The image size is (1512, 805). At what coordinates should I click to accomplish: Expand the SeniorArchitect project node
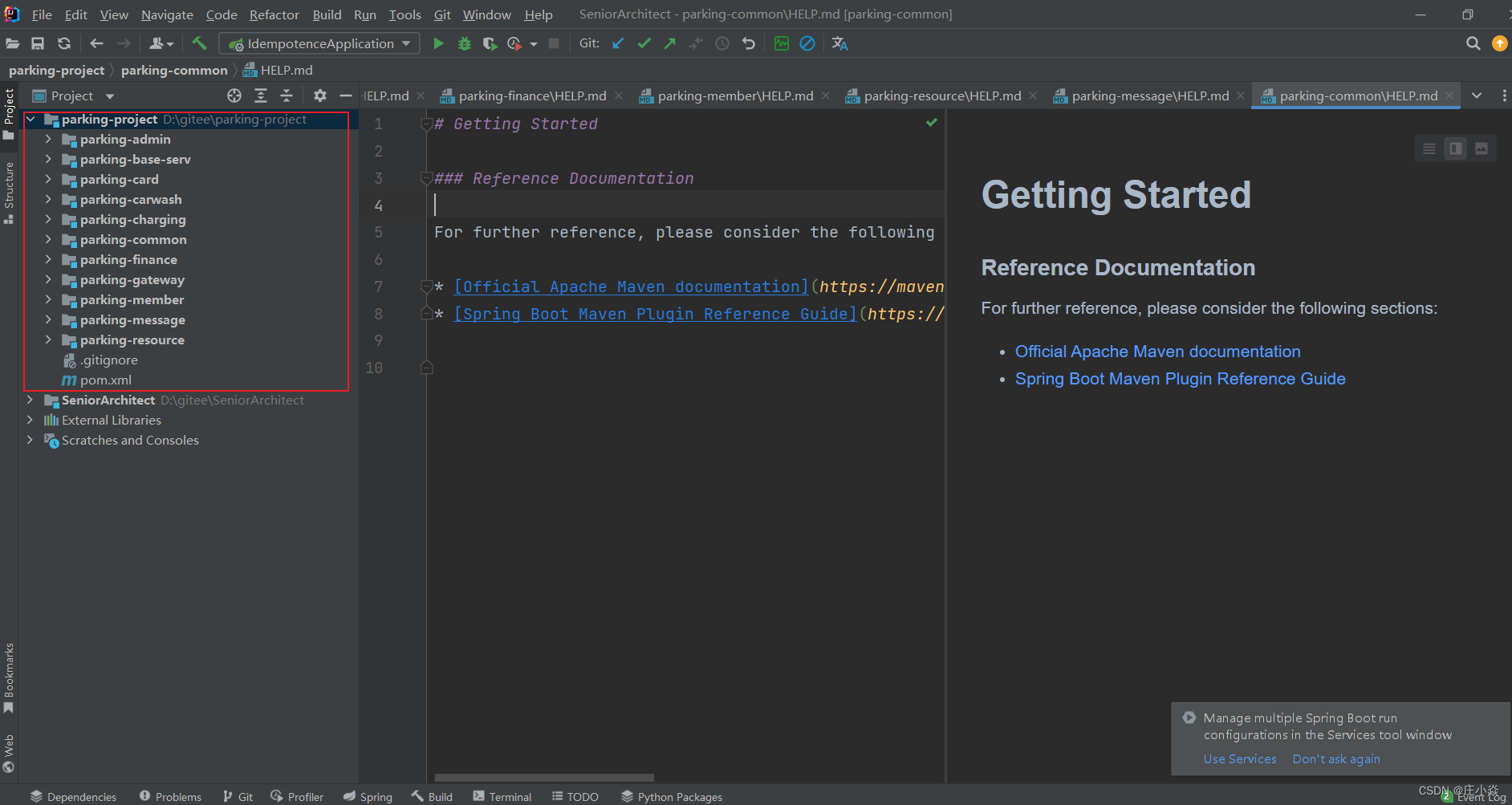point(30,400)
